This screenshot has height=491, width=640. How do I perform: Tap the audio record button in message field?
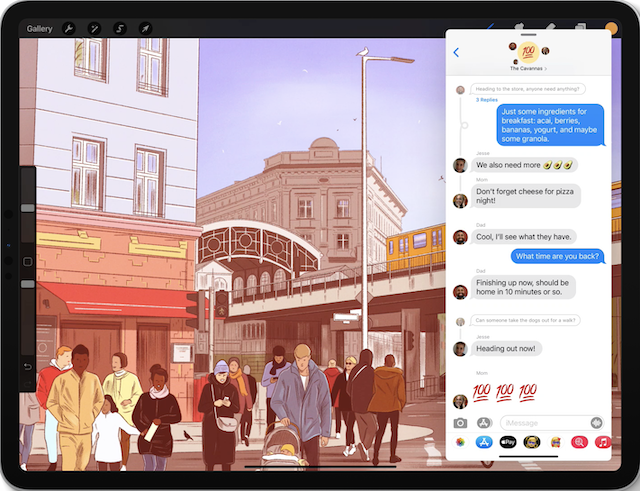pyautogui.click(x=596, y=423)
